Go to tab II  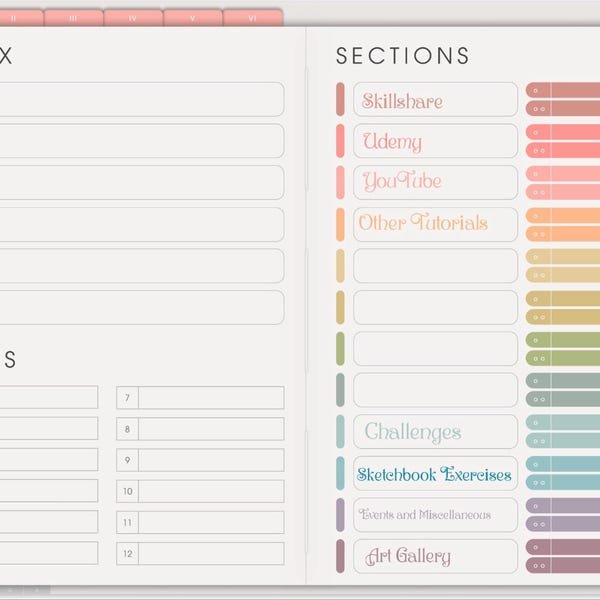coord(21,18)
